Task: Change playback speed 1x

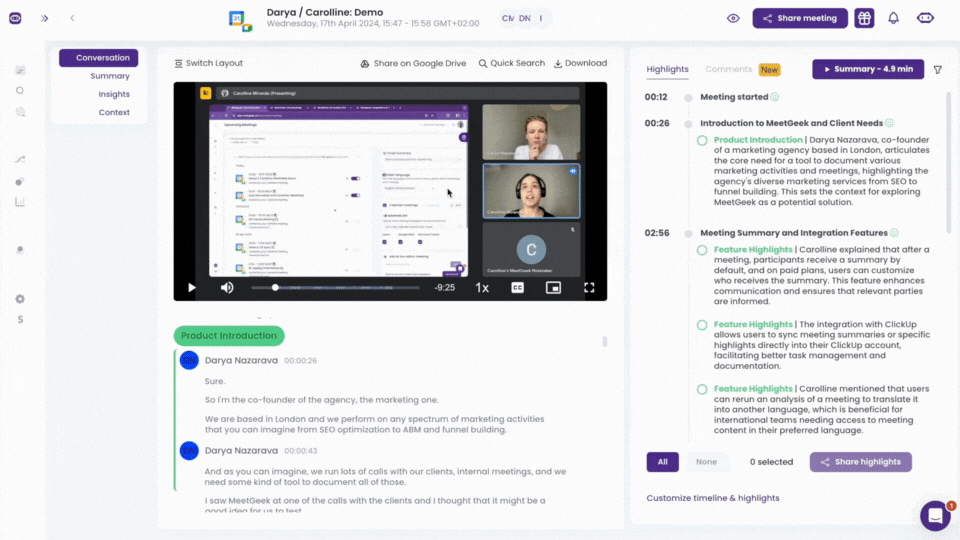Action: point(482,288)
